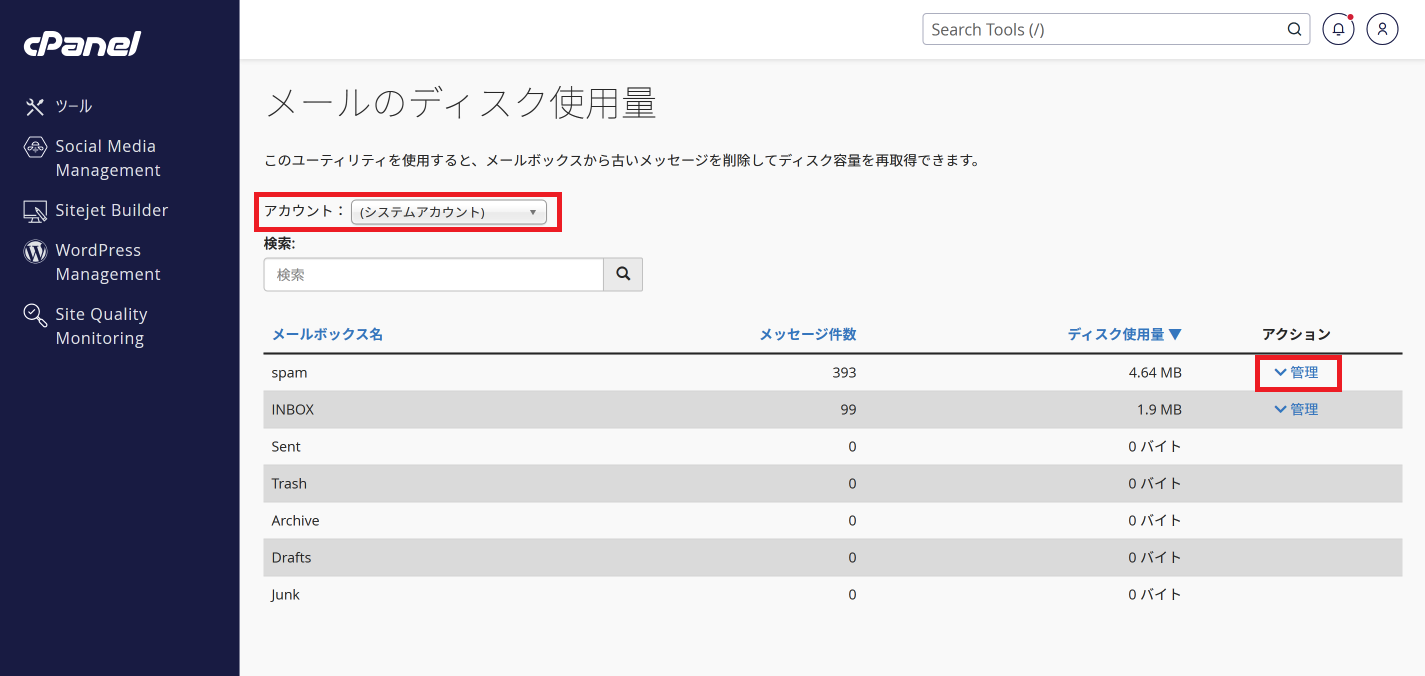Click the アクション column header
1425x676 pixels.
[x=1296, y=335]
